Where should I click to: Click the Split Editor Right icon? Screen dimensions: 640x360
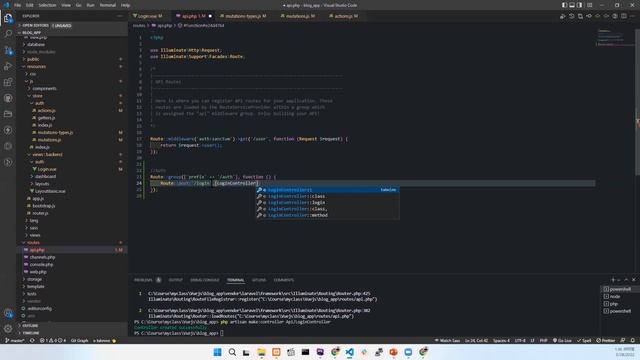[624, 16]
